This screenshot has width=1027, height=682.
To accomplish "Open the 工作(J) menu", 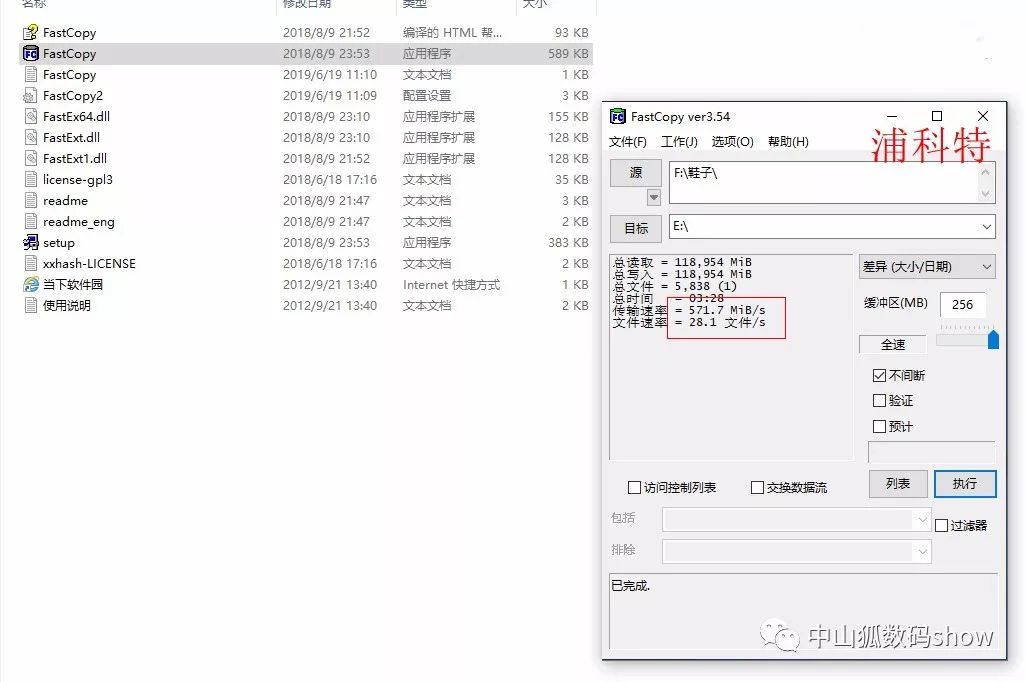I will point(680,141).
